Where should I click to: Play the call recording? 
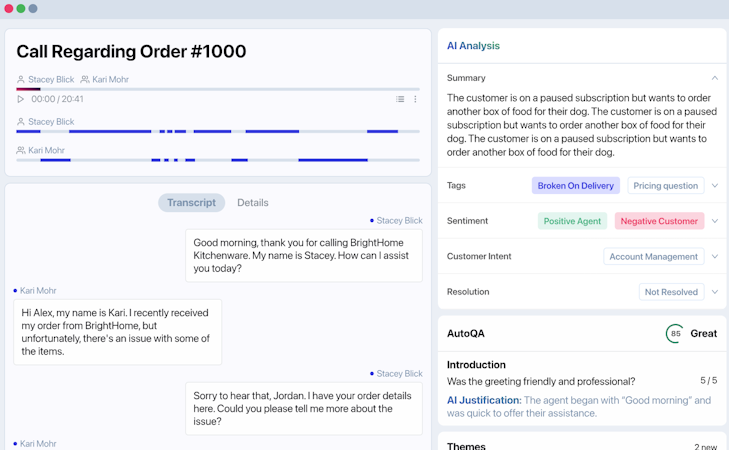click(21, 100)
